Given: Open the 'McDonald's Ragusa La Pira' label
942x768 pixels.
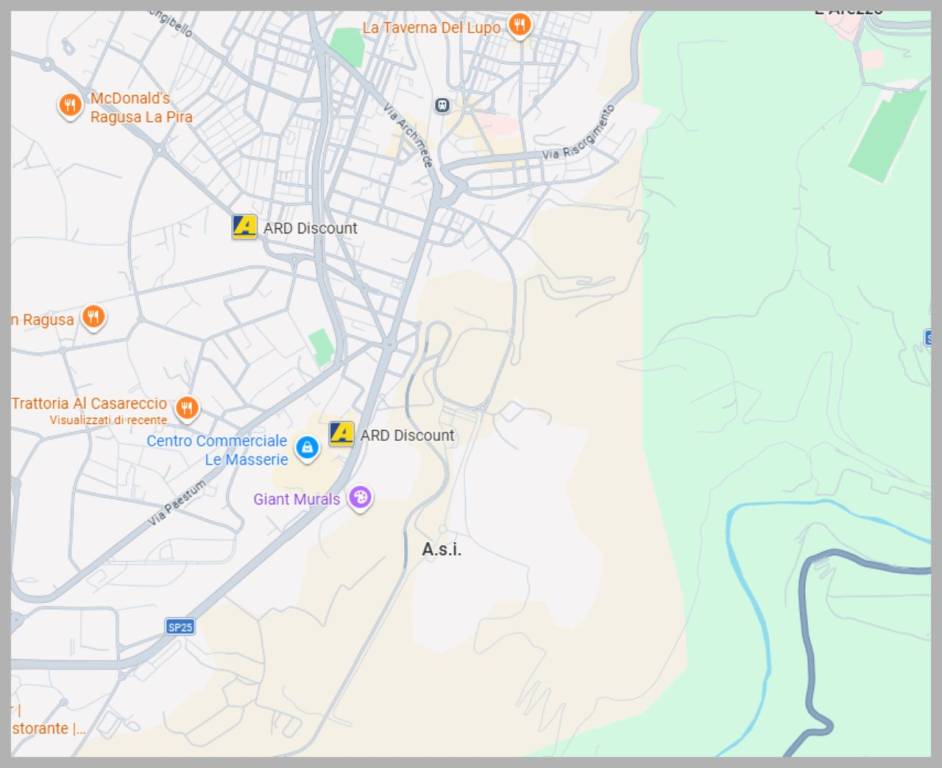Looking at the screenshot, I should click(141, 108).
